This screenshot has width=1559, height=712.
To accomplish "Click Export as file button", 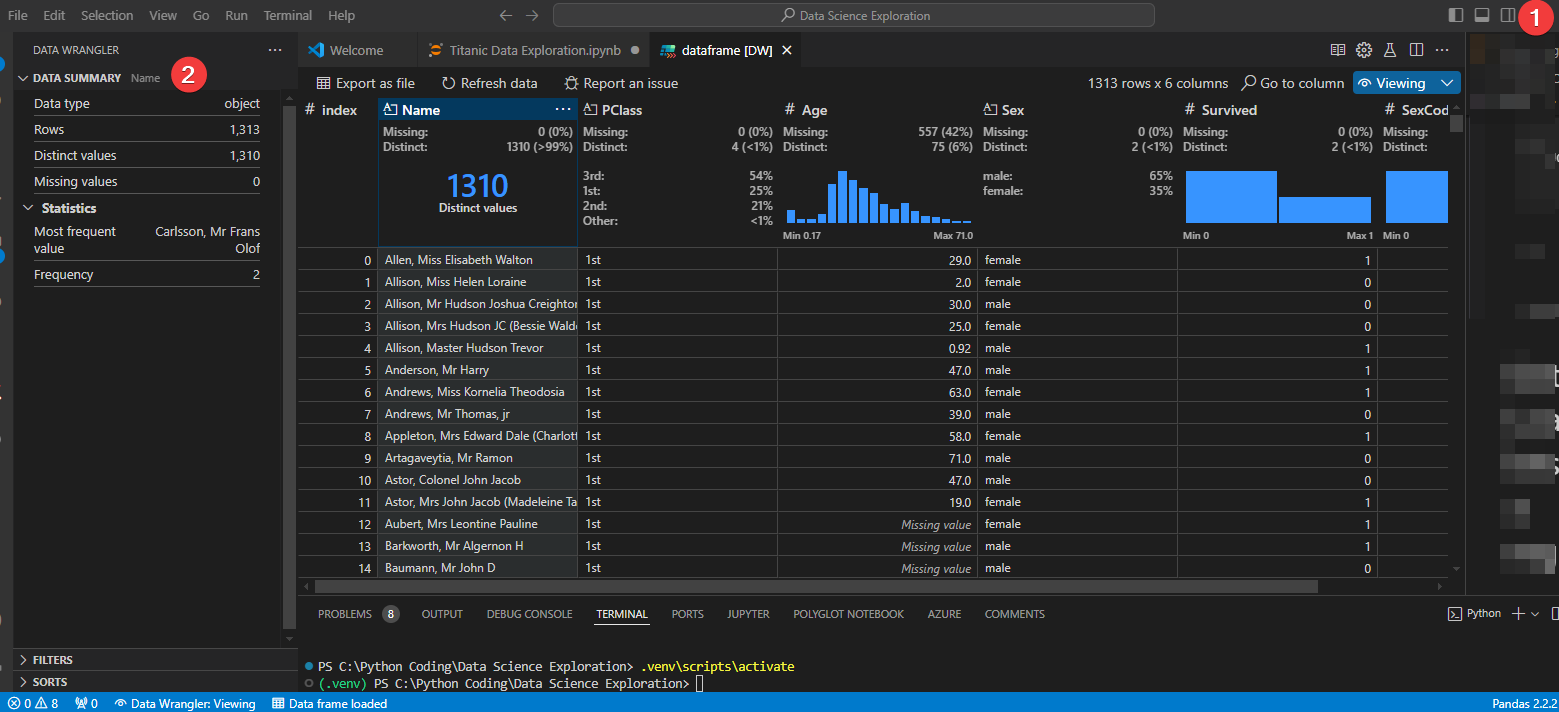I will pos(365,83).
